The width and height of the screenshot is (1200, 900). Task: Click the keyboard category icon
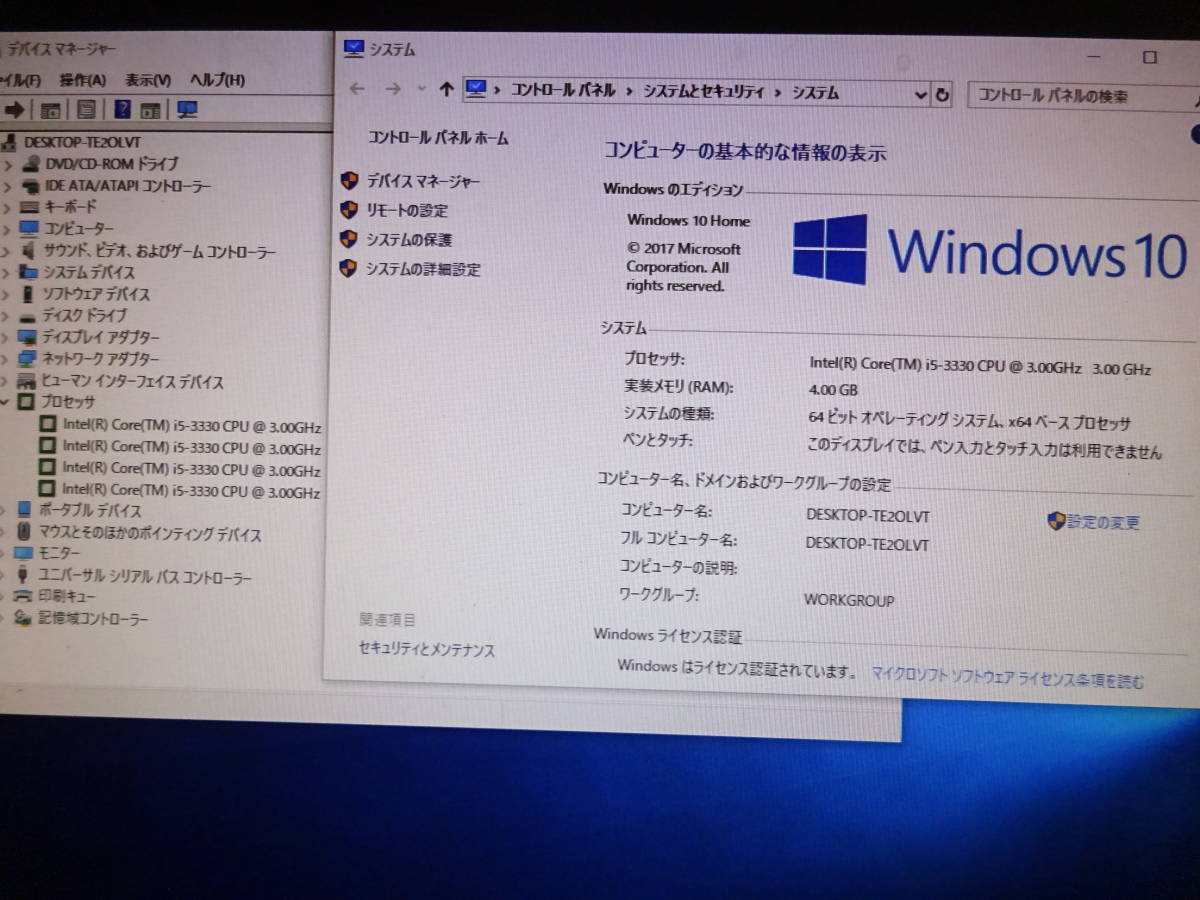(29, 207)
